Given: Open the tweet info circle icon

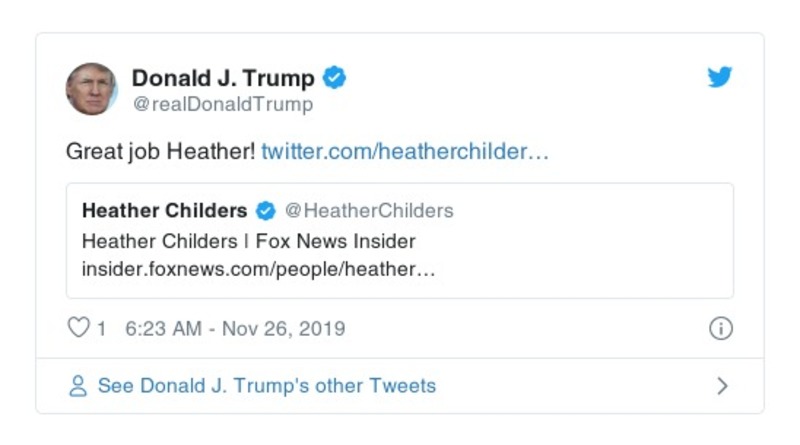Looking at the screenshot, I should pos(720,329).
